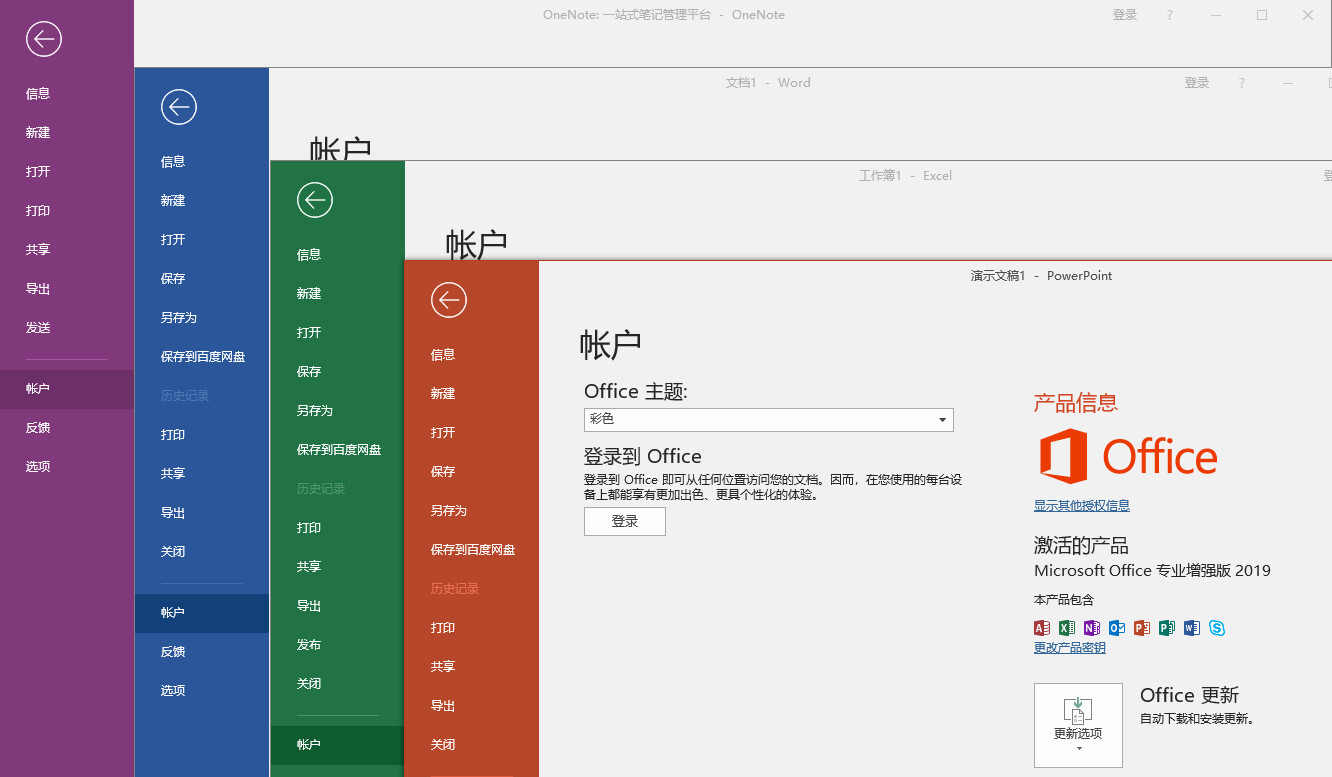The width and height of the screenshot is (1332, 777).
Task: Click the 登录 sign-in button in PowerPoint
Action: (625, 521)
